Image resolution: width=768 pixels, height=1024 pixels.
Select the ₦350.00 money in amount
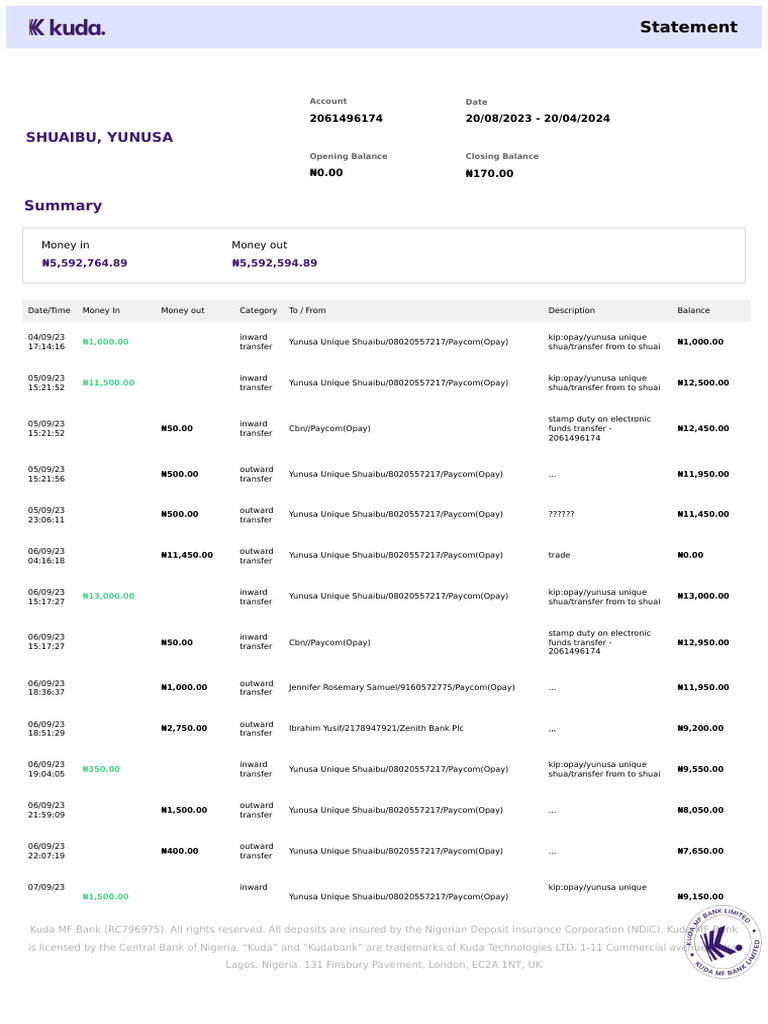pos(101,769)
